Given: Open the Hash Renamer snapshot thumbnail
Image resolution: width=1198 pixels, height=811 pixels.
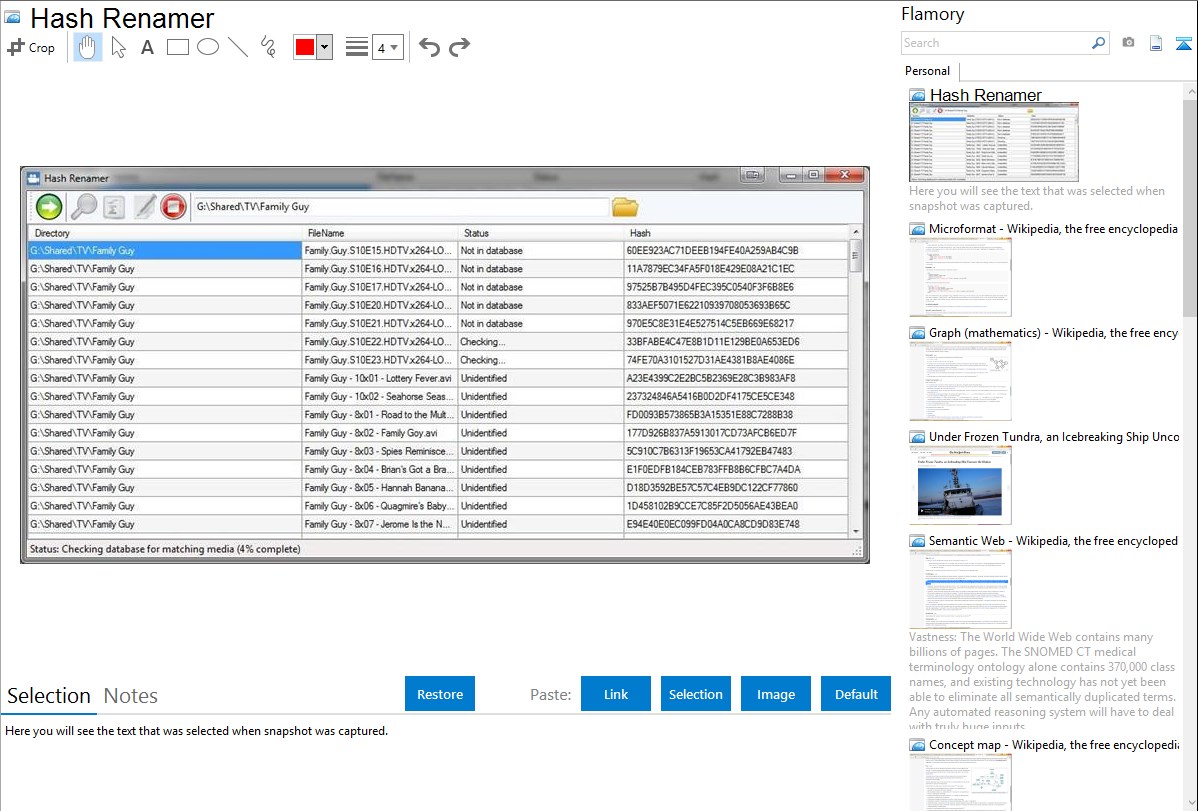Looking at the screenshot, I should click(x=993, y=143).
